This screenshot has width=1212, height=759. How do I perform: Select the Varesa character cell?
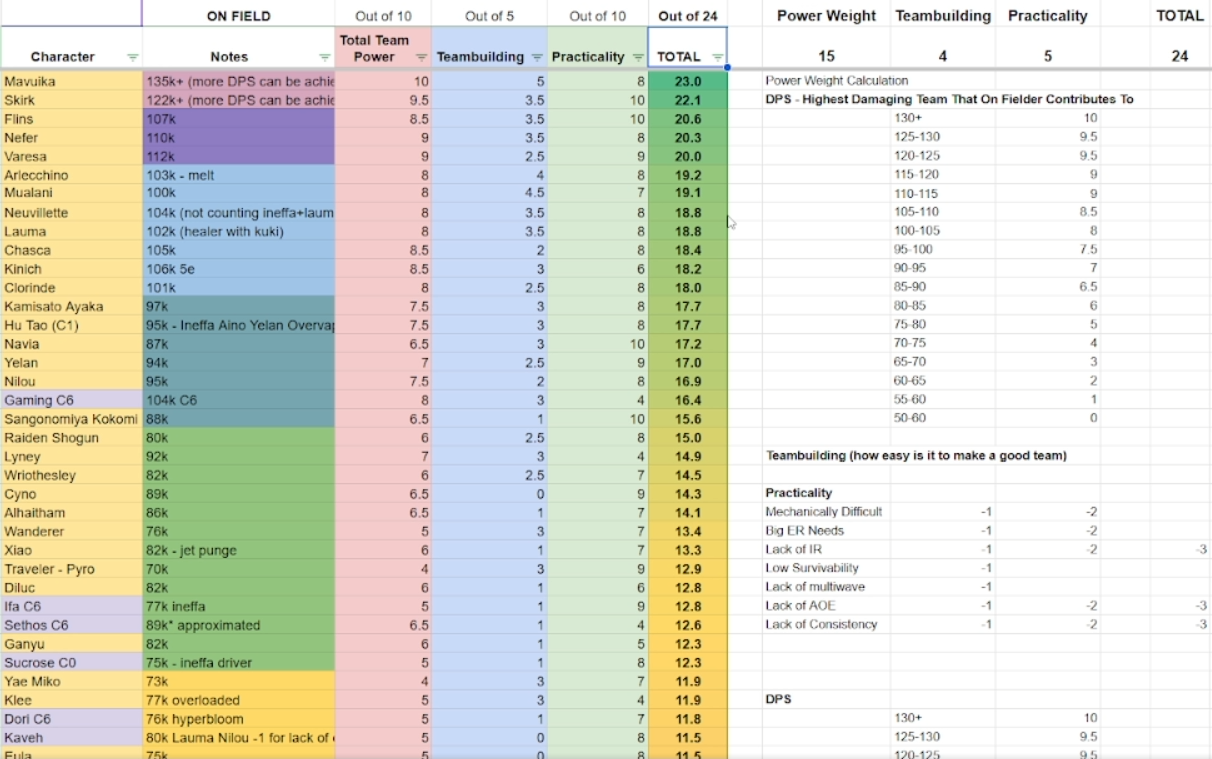[x=71, y=156]
